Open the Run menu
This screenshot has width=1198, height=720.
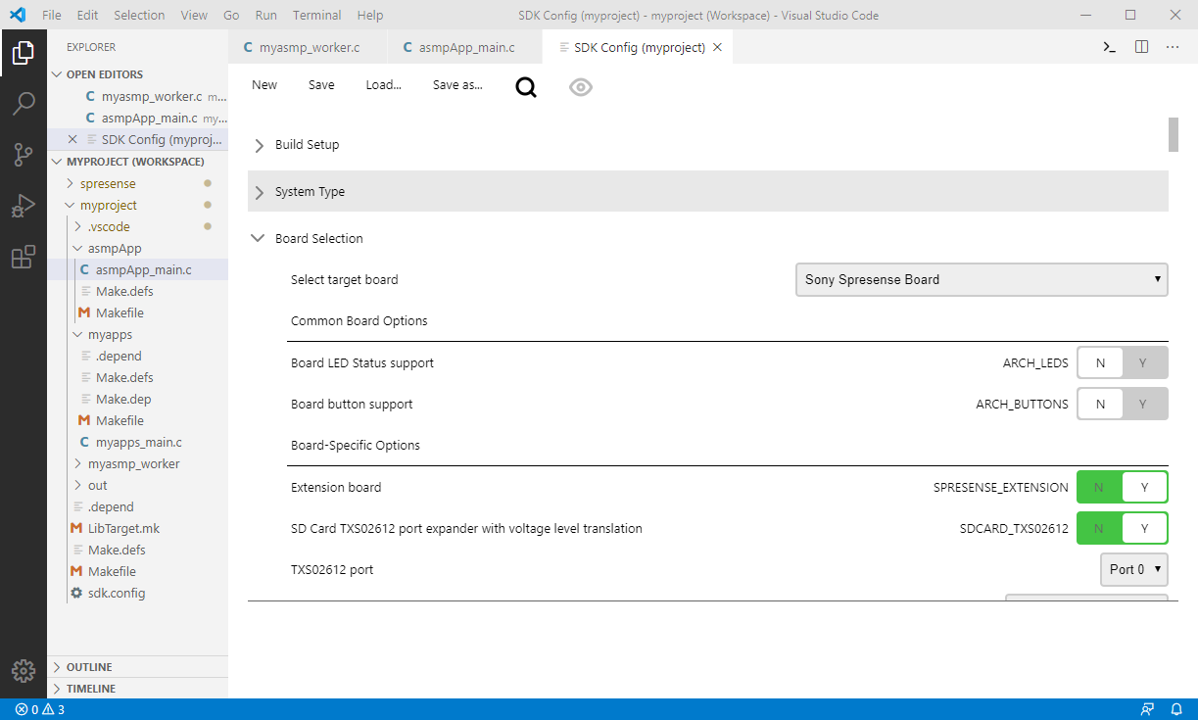[x=266, y=15]
